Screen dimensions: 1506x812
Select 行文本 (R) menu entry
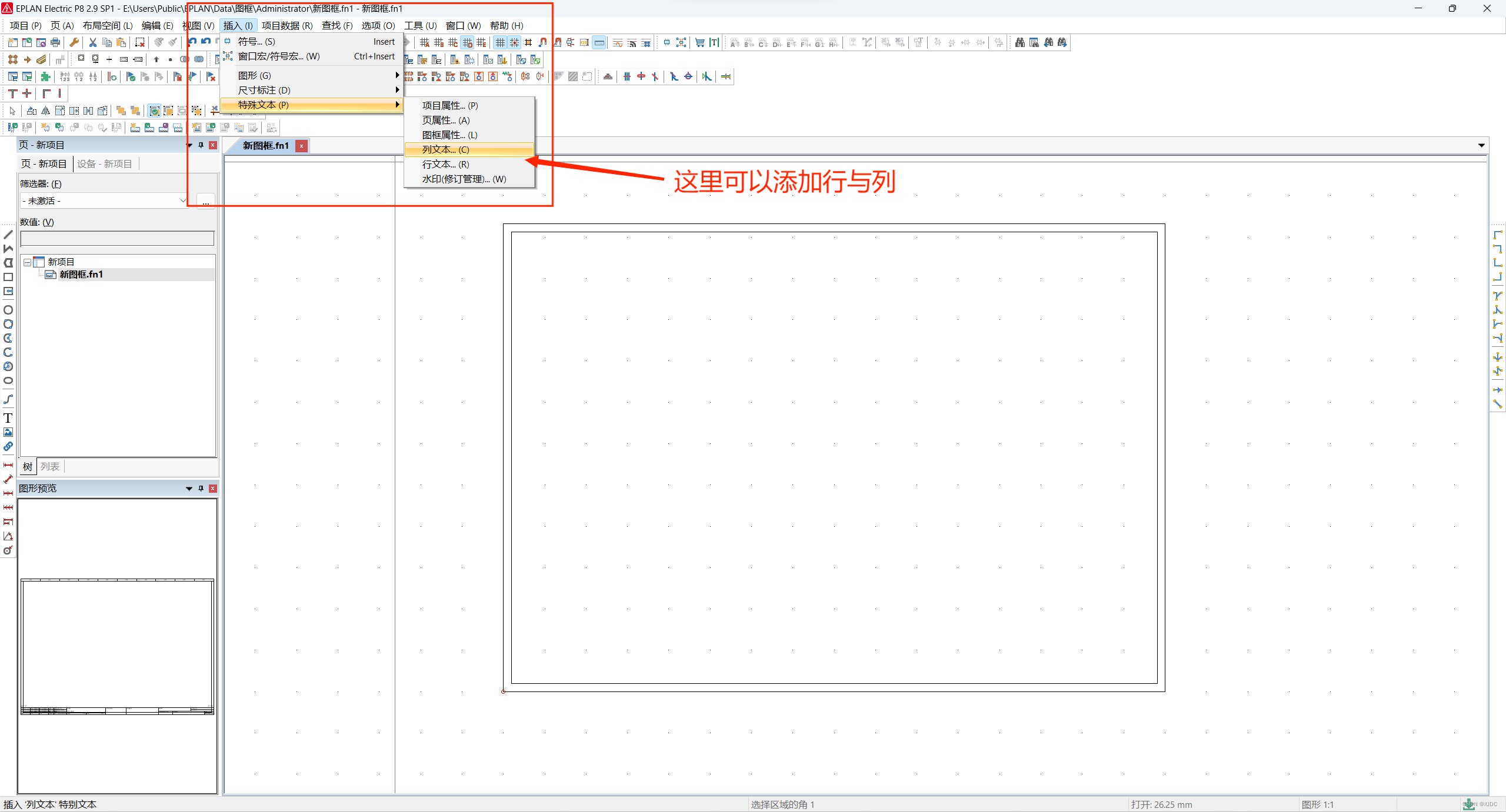tap(445, 164)
